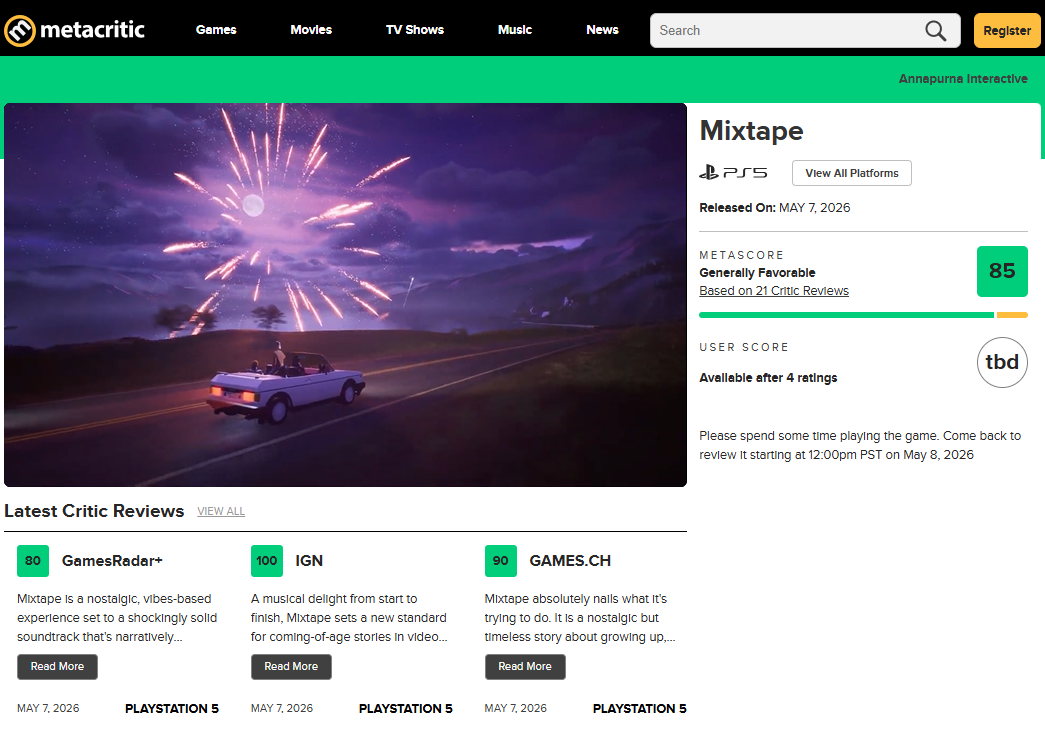Open the GamesRadar+ publication name
The width and height of the screenshot is (1045, 753).
[x=112, y=561]
